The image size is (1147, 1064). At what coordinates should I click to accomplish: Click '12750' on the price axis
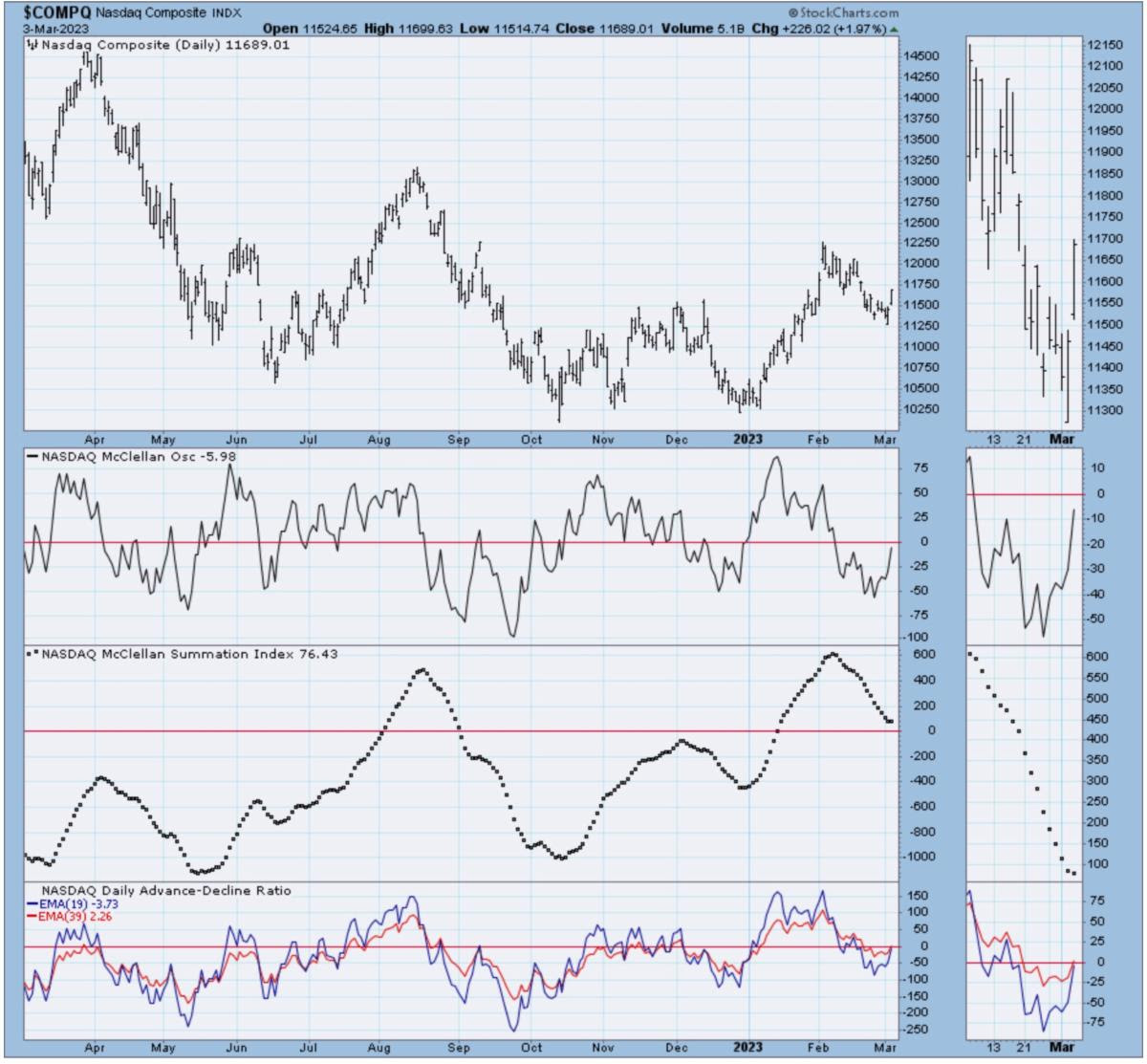tap(921, 202)
